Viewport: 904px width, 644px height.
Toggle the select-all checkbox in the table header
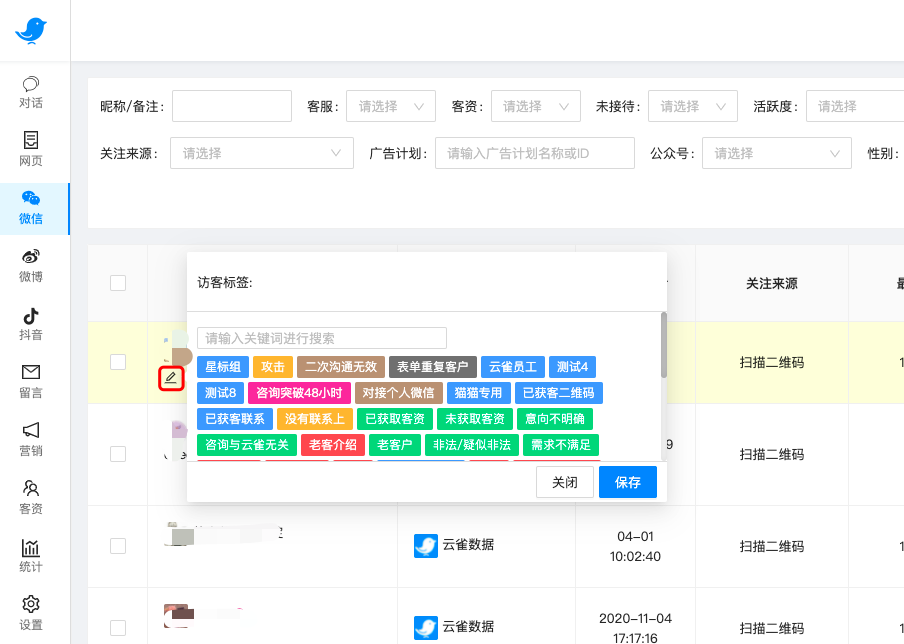(118, 282)
